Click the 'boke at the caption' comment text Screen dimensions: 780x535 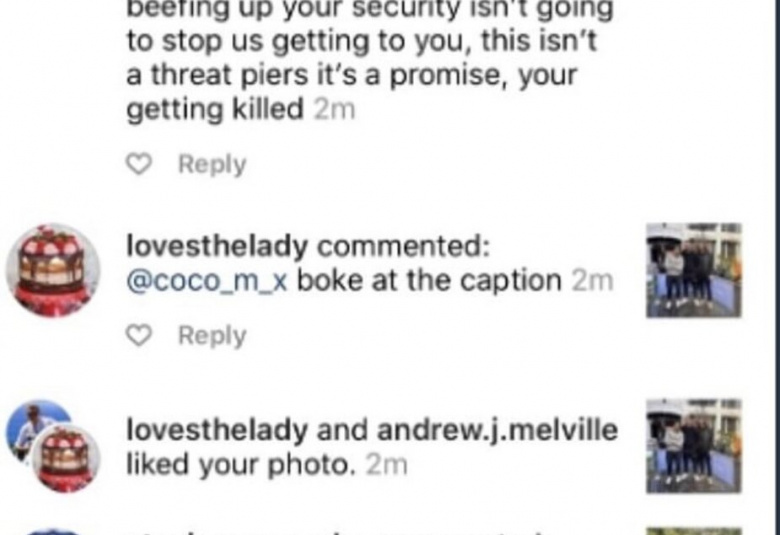[x=429, y=281]
